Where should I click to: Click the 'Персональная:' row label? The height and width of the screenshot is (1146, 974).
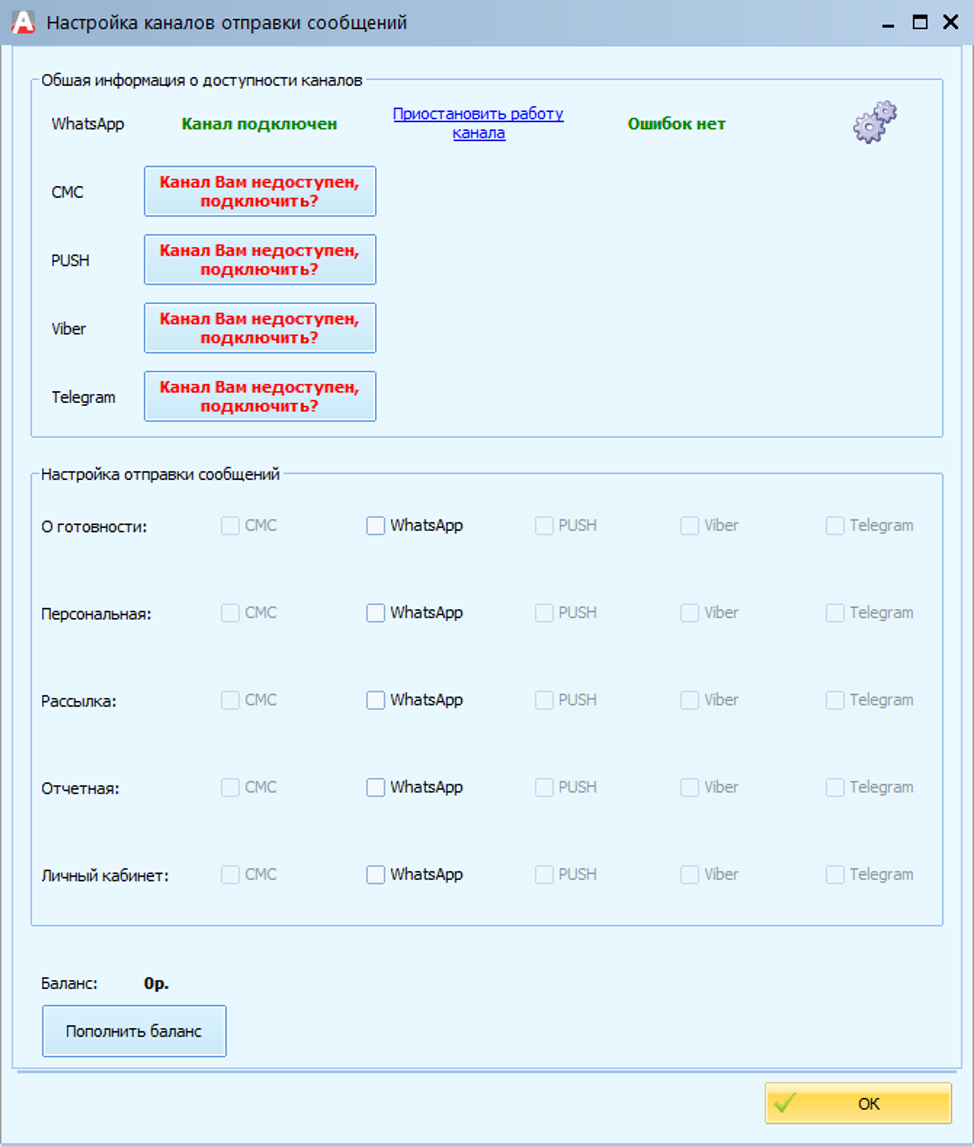click(x=96, y=614)
